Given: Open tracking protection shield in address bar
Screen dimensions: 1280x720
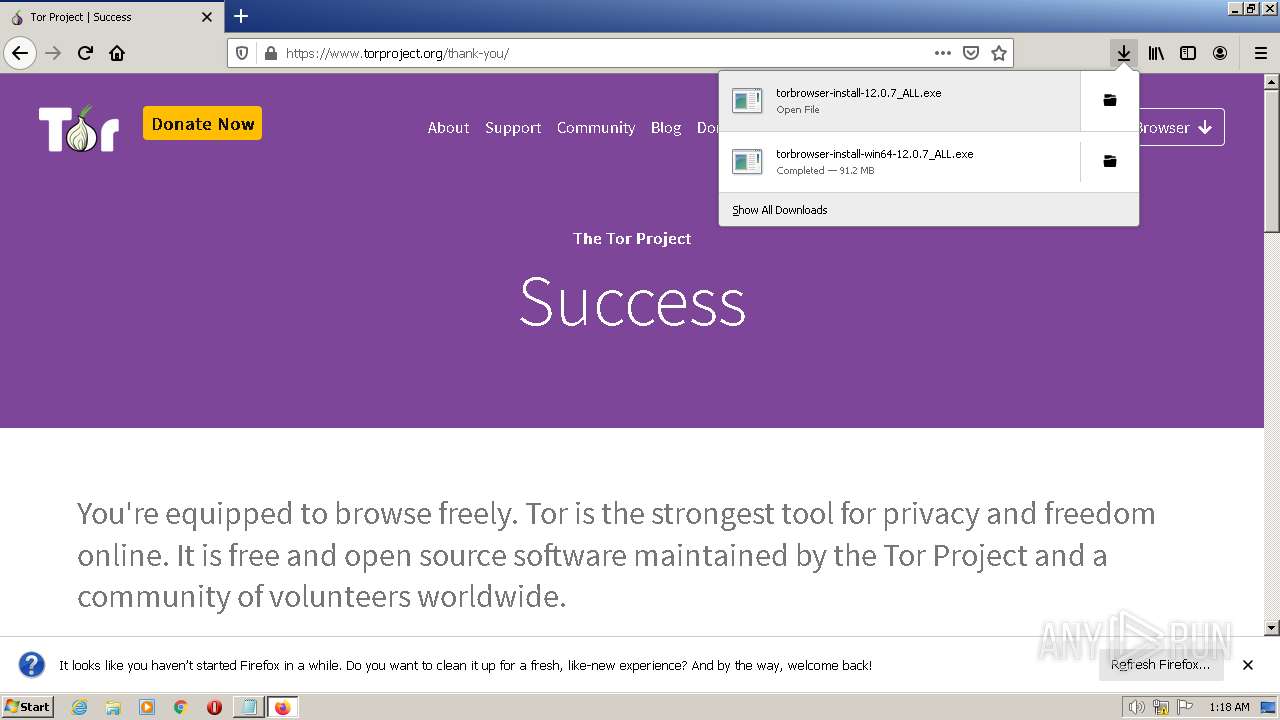Looking at the screenshot, I should coord(242,53).
